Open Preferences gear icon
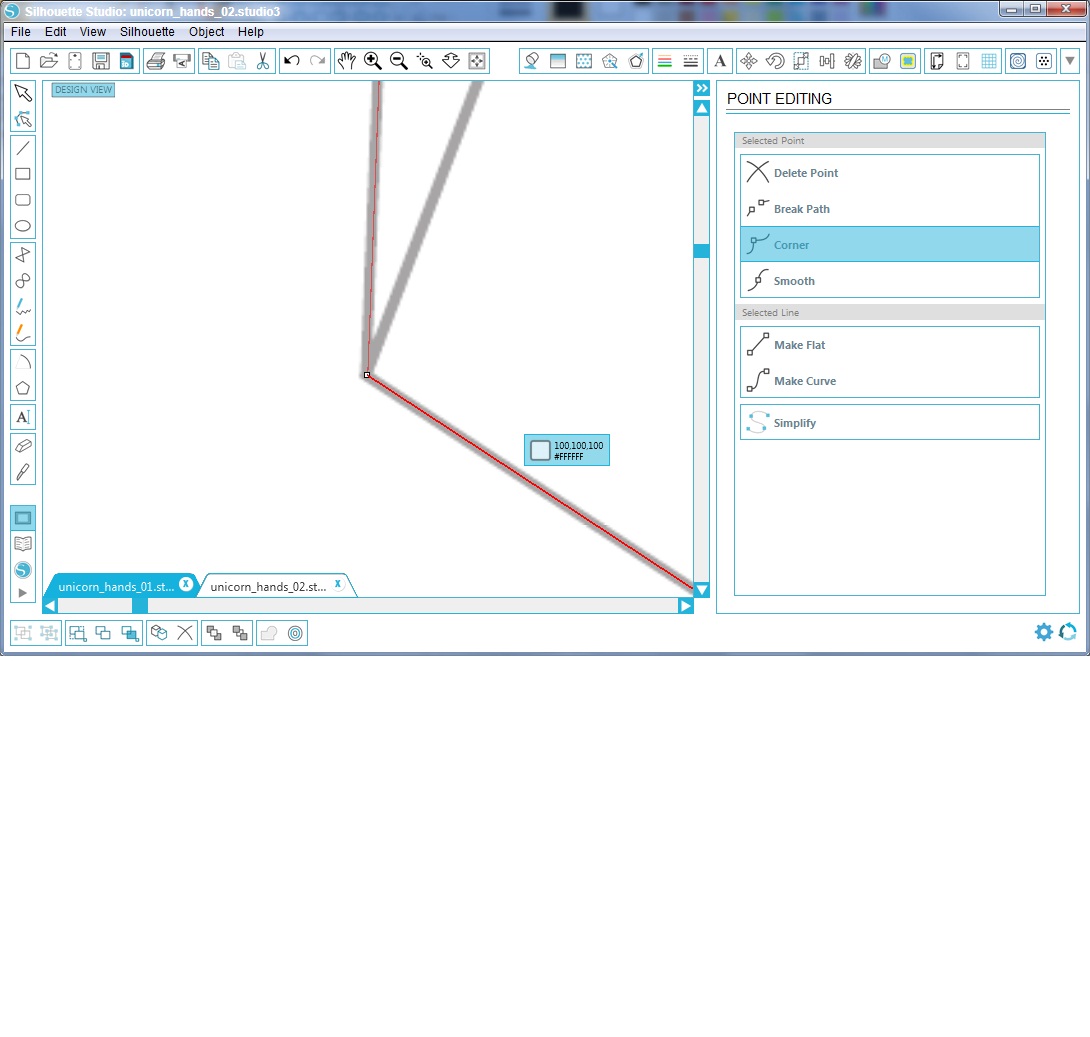1090x1037 pixels. (1043, 632)
